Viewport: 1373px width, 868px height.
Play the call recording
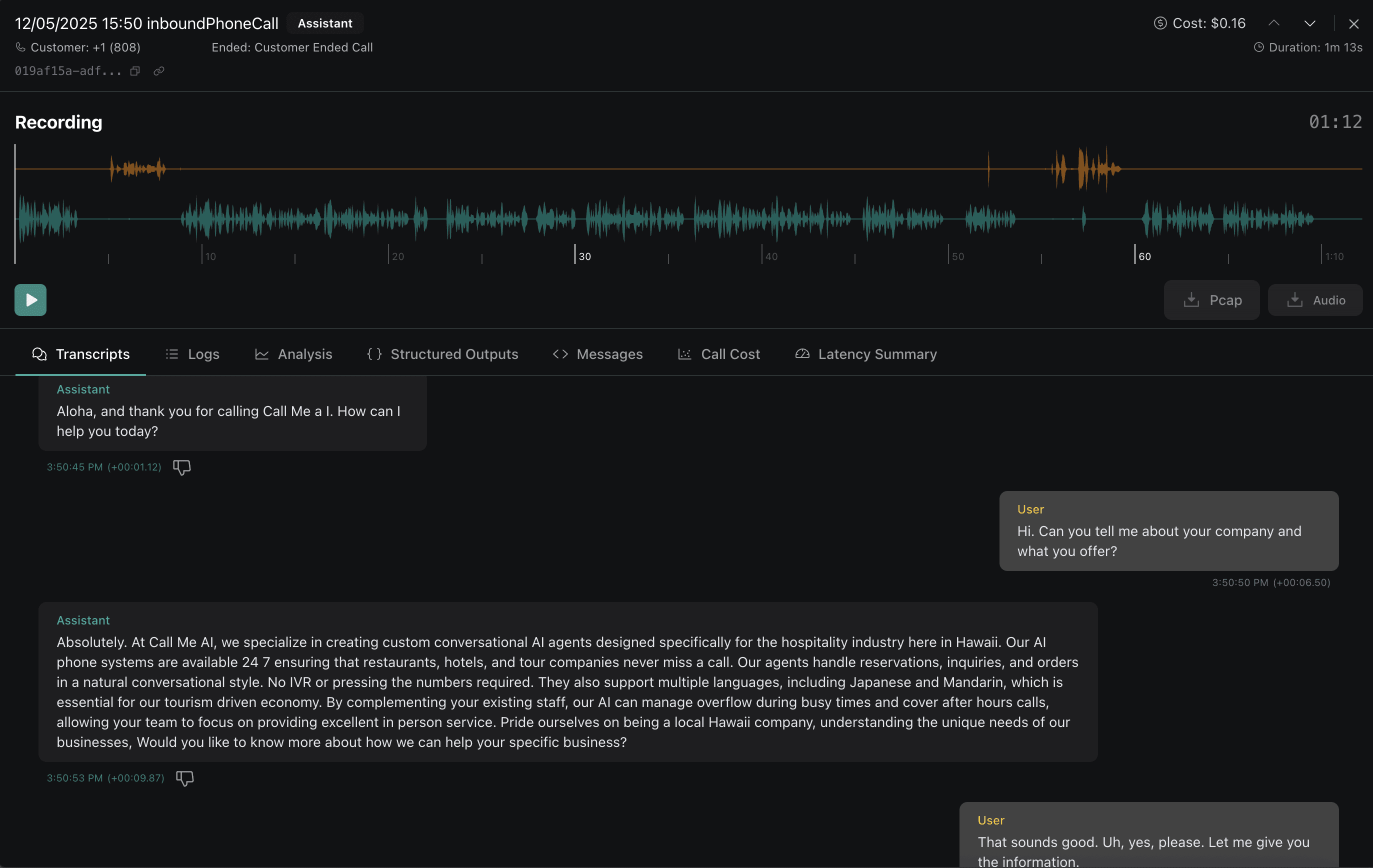click(x=30, y=300)
